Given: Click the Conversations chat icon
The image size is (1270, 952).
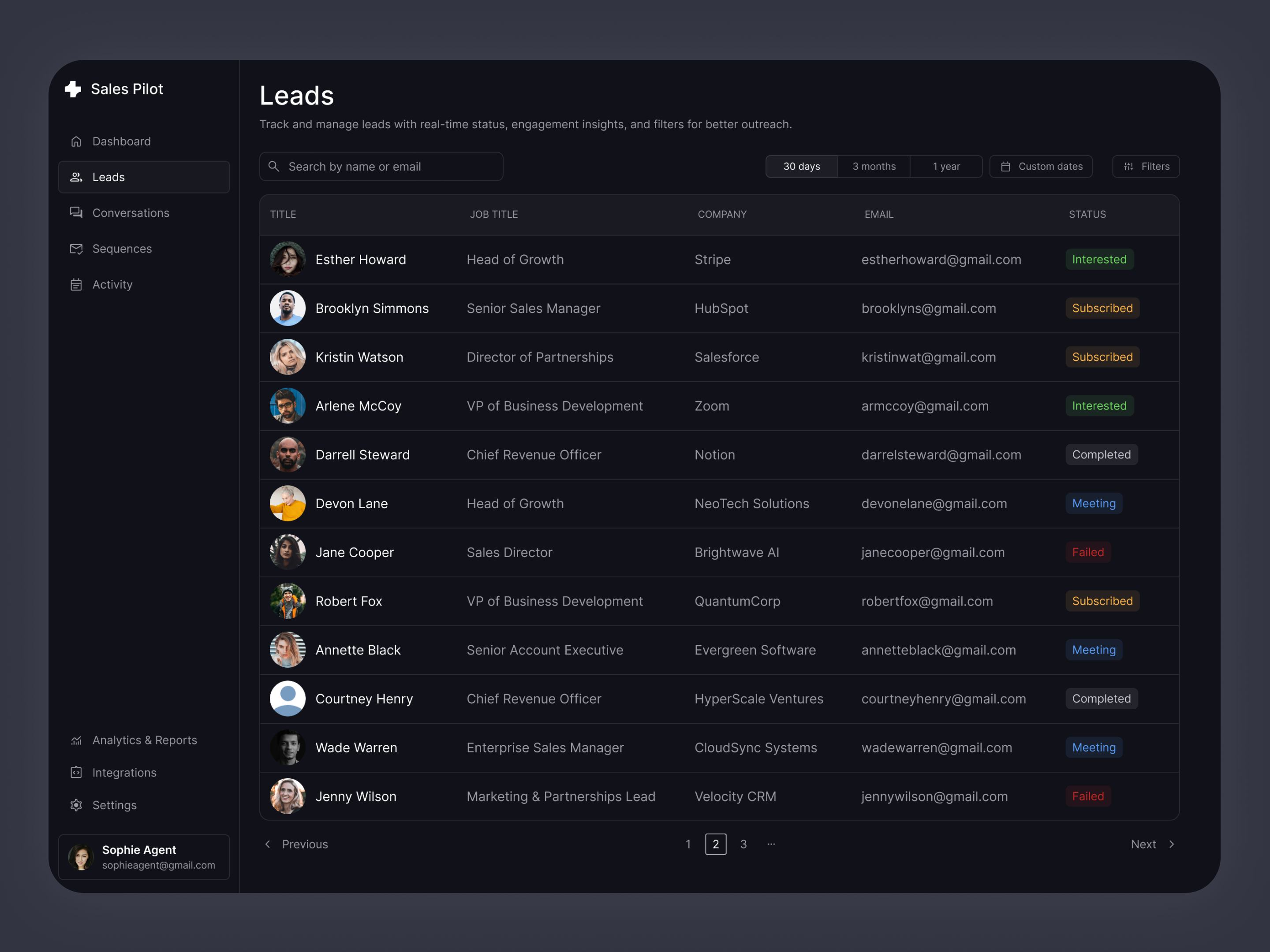Looking at the screenshot, I should point(76,213).
